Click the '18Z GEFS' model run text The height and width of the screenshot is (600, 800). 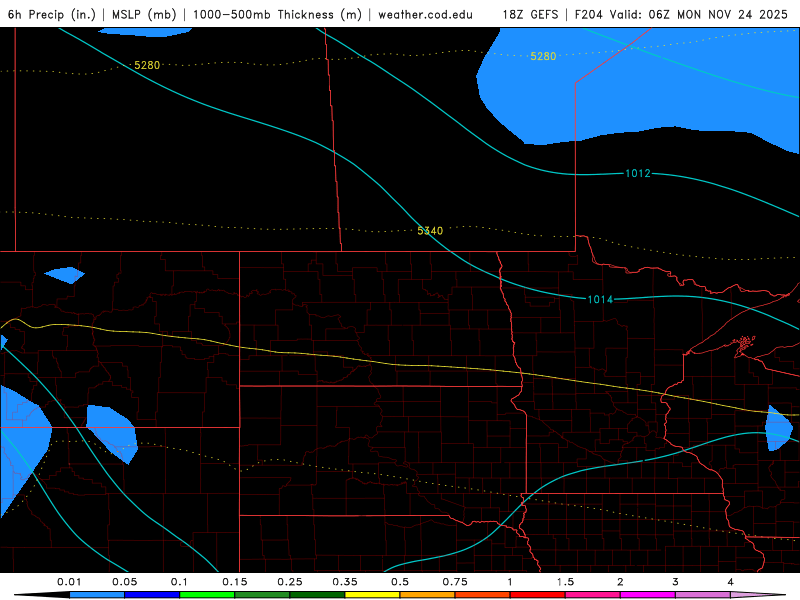(530, 14)
